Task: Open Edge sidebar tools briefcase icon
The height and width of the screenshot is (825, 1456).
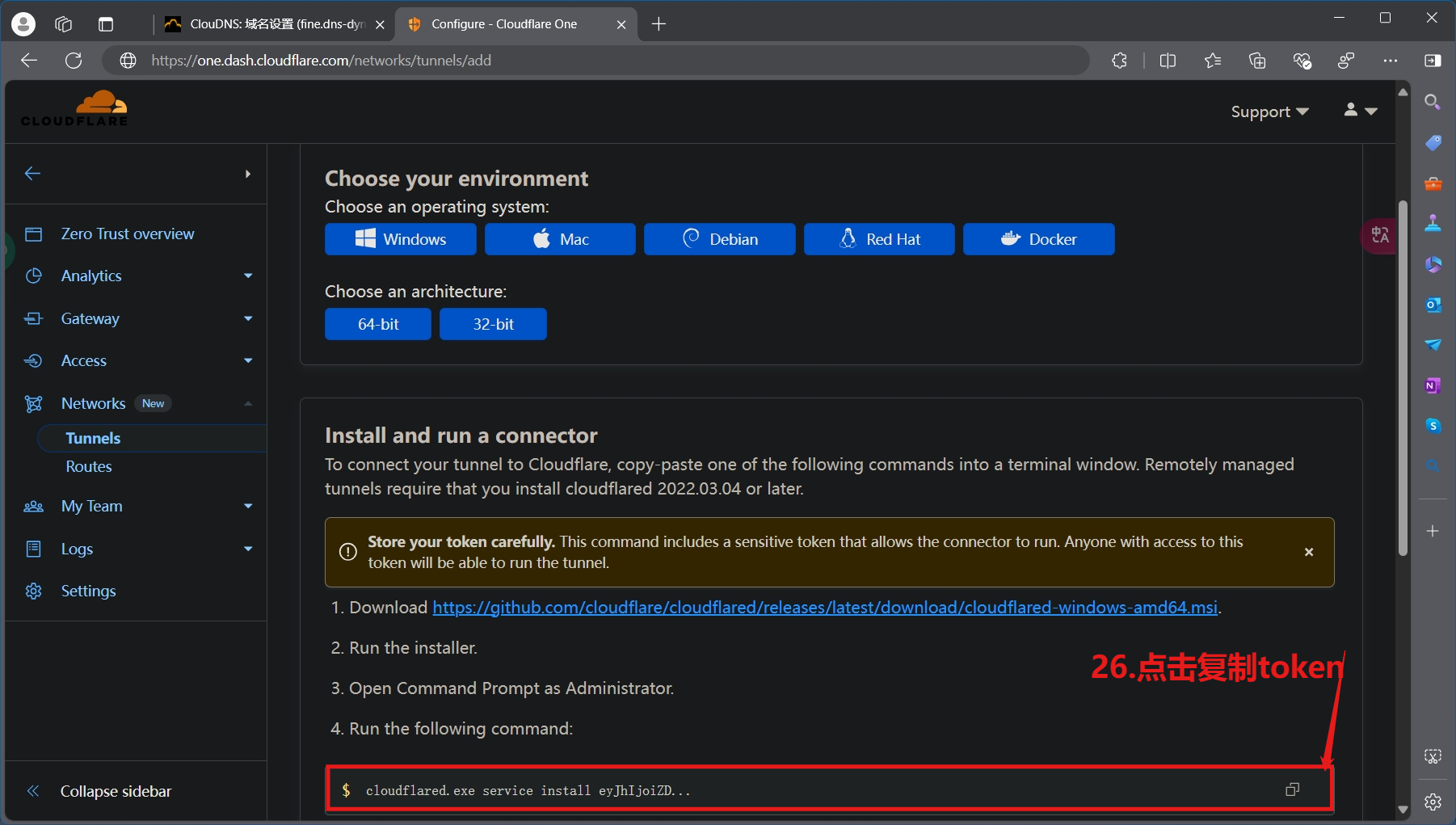Action: pyautogui.click(x=1433, y=183)
